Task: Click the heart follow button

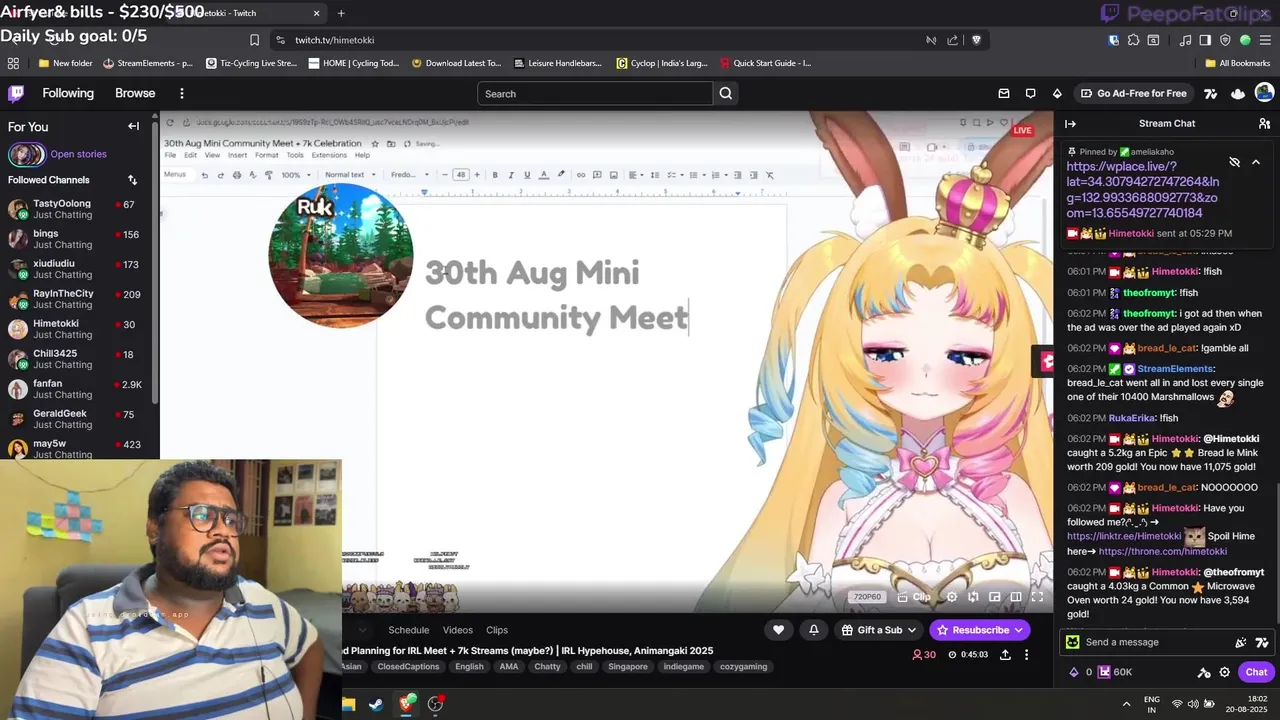Action: point(778,630)
